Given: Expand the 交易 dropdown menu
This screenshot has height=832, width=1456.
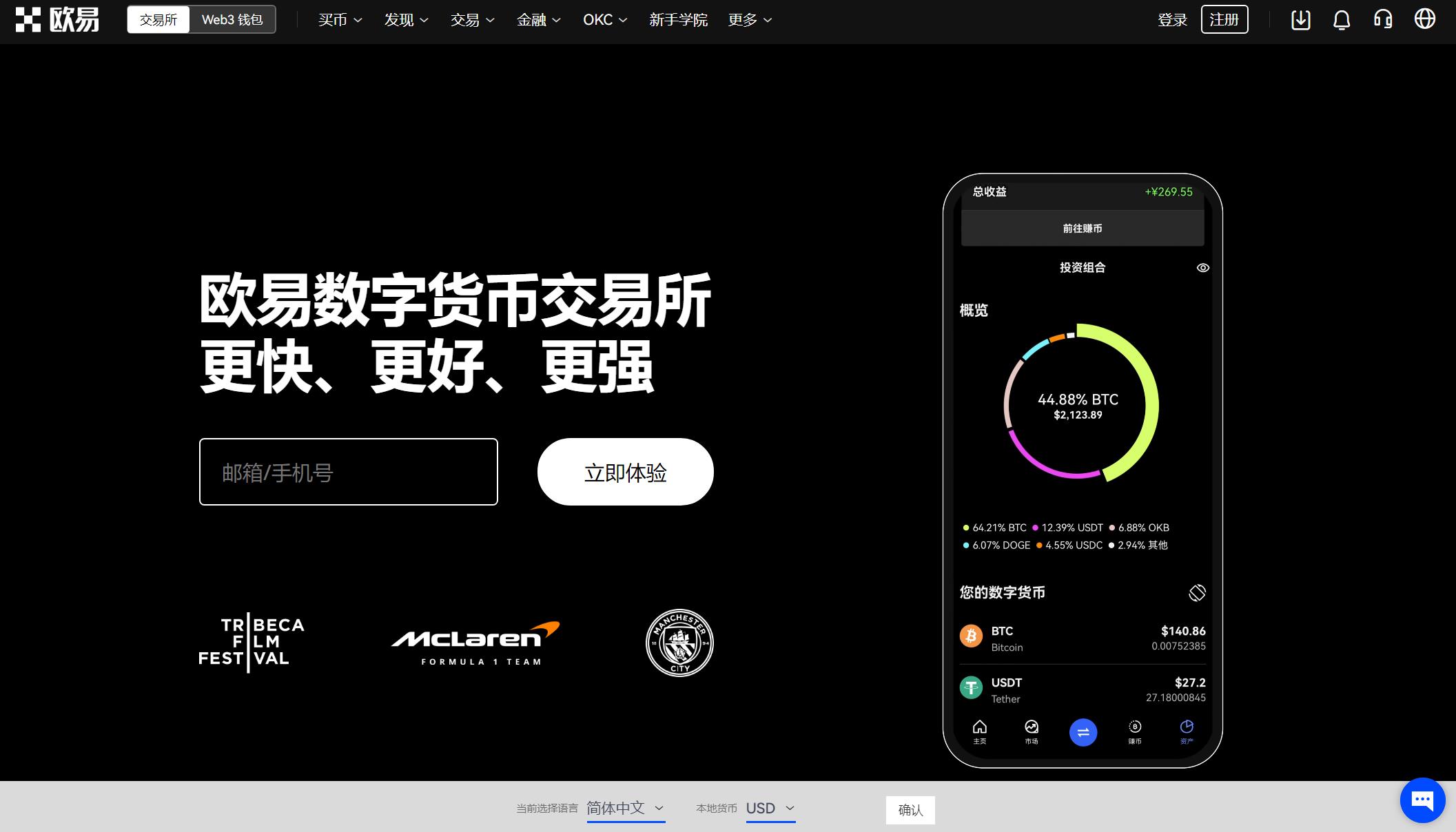Looking at the screenshot, I should pos(472,20).
